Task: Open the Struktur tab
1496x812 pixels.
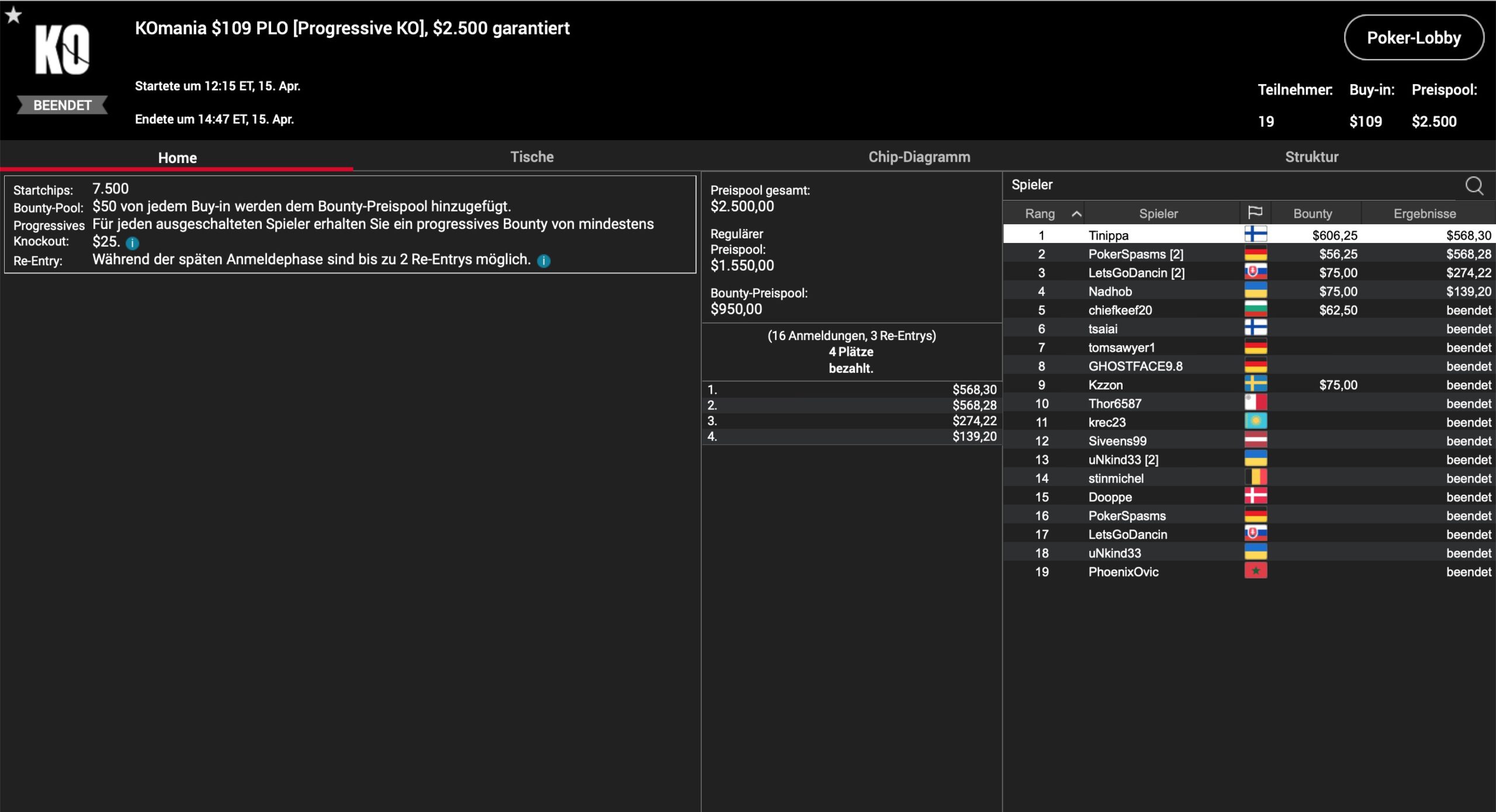Action: [1311, 157]
